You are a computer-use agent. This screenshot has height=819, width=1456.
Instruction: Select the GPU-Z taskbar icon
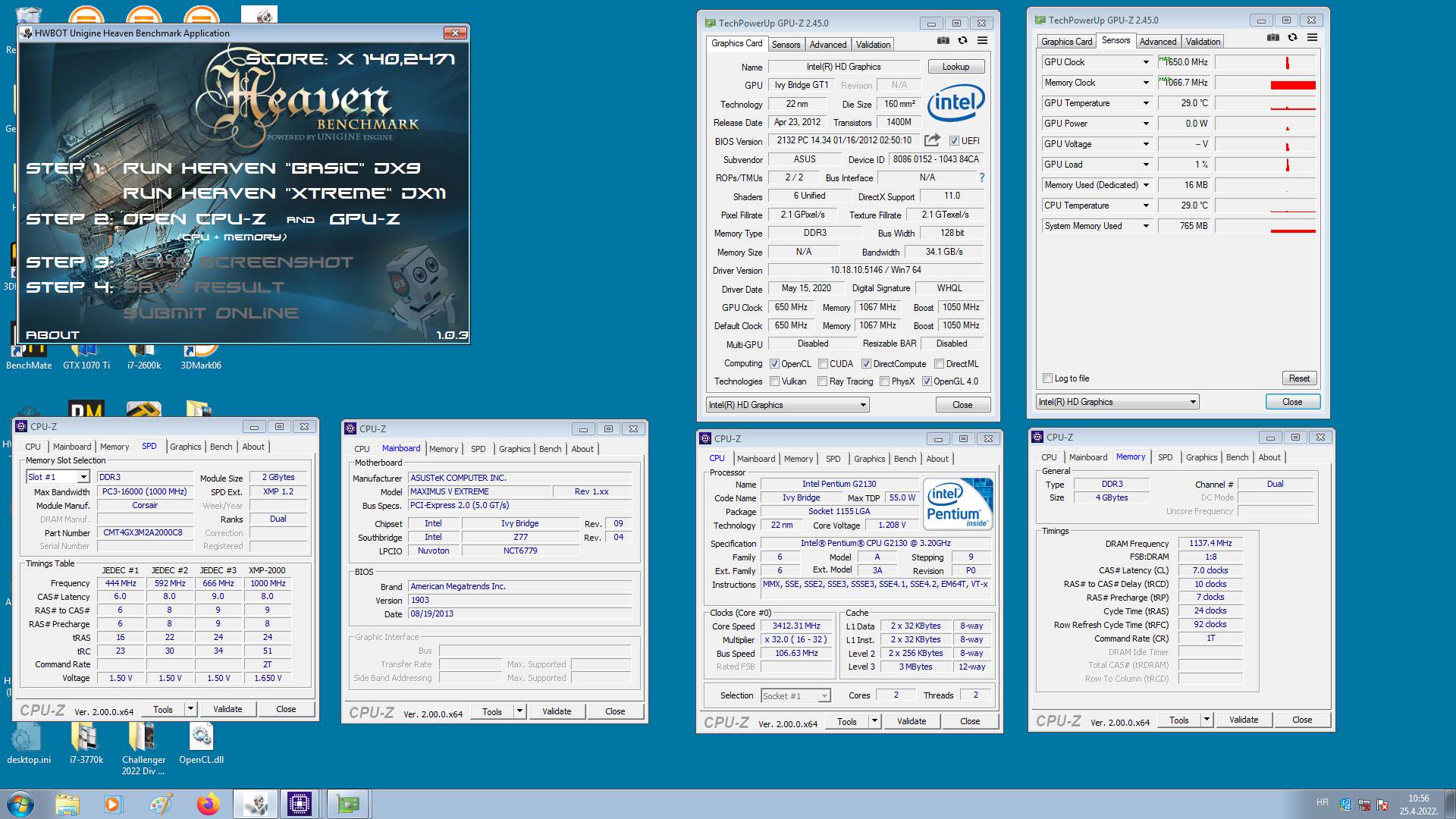348,804
